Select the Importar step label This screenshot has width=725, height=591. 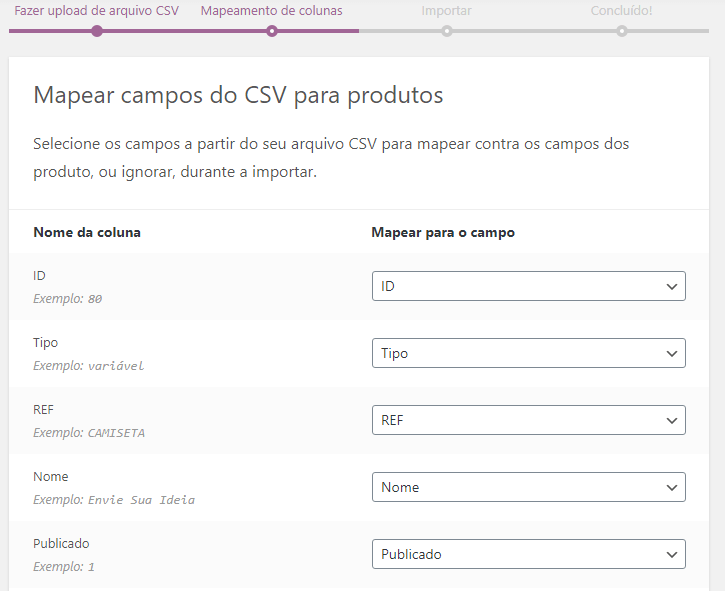447,11
